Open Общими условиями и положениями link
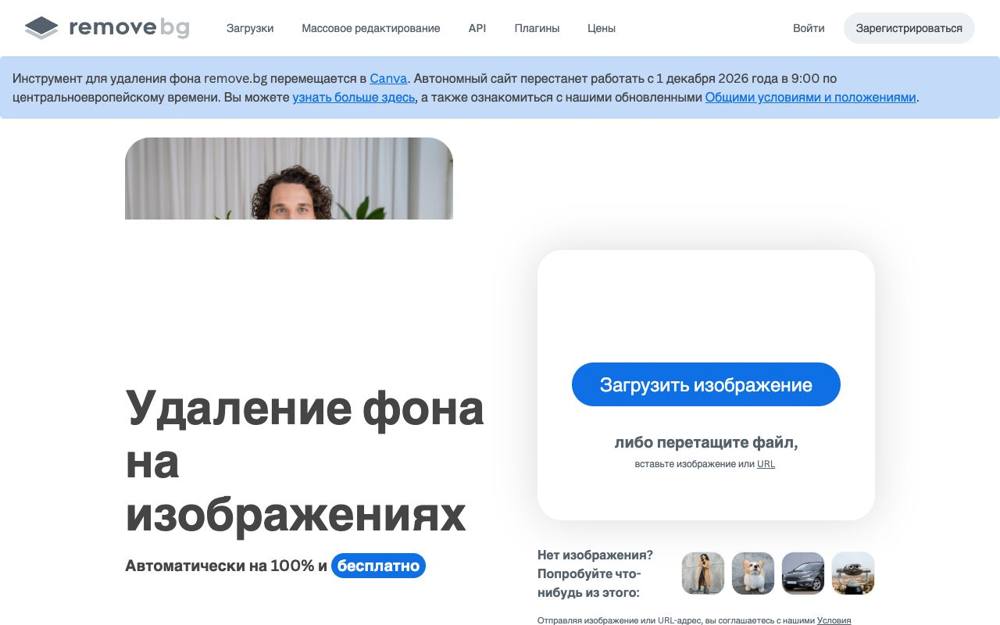1000x625 pixels. point(810,98)
